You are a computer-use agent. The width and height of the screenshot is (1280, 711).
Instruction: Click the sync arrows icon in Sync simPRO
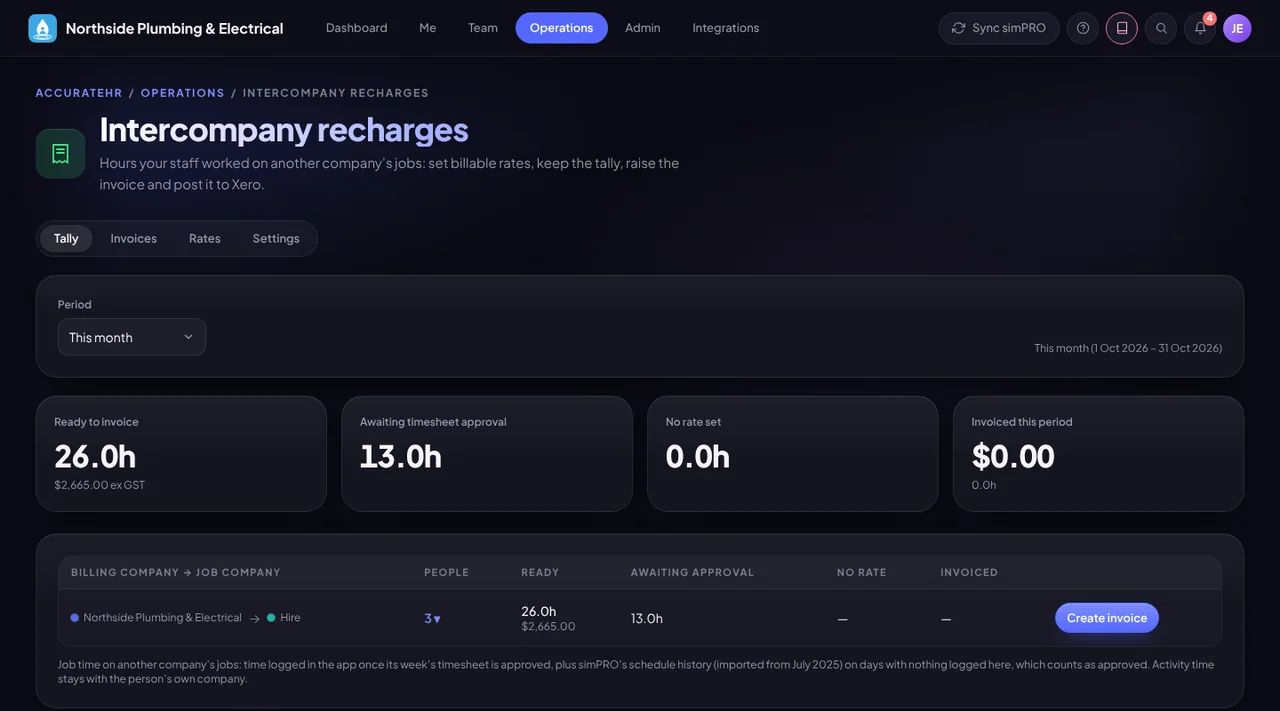point(959,28)
